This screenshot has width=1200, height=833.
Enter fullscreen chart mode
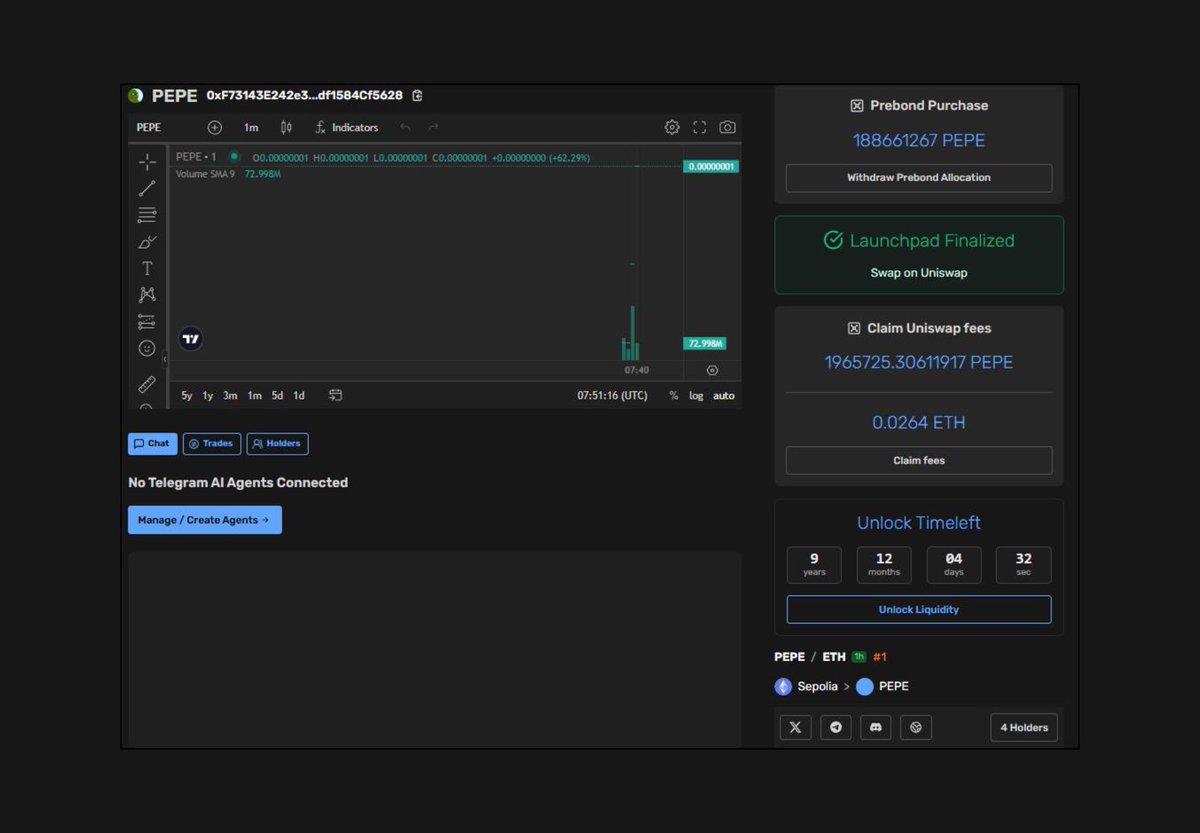click(x=700, y=127)
